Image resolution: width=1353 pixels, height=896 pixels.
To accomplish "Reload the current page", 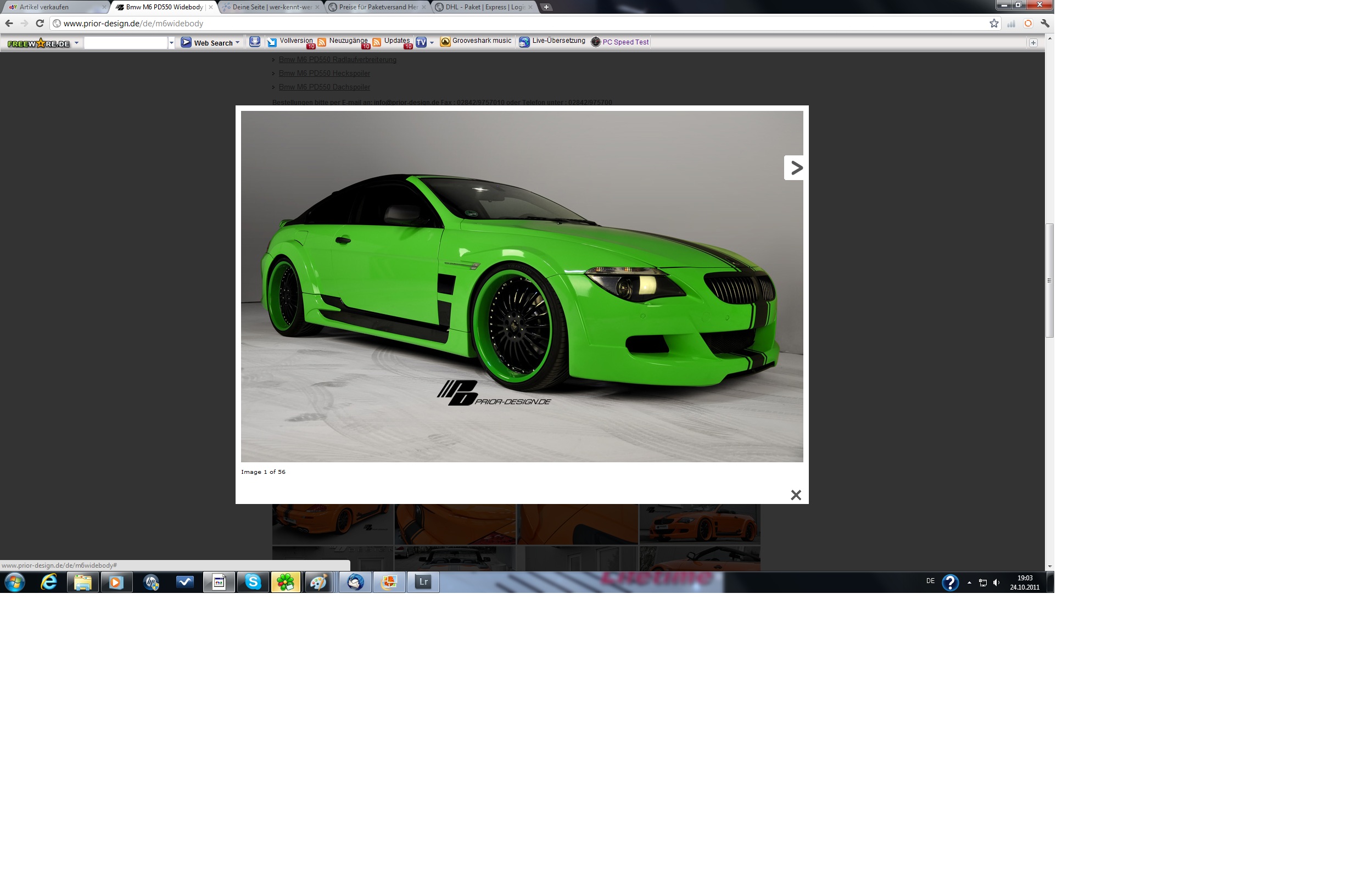I will [x=40, y=24].
